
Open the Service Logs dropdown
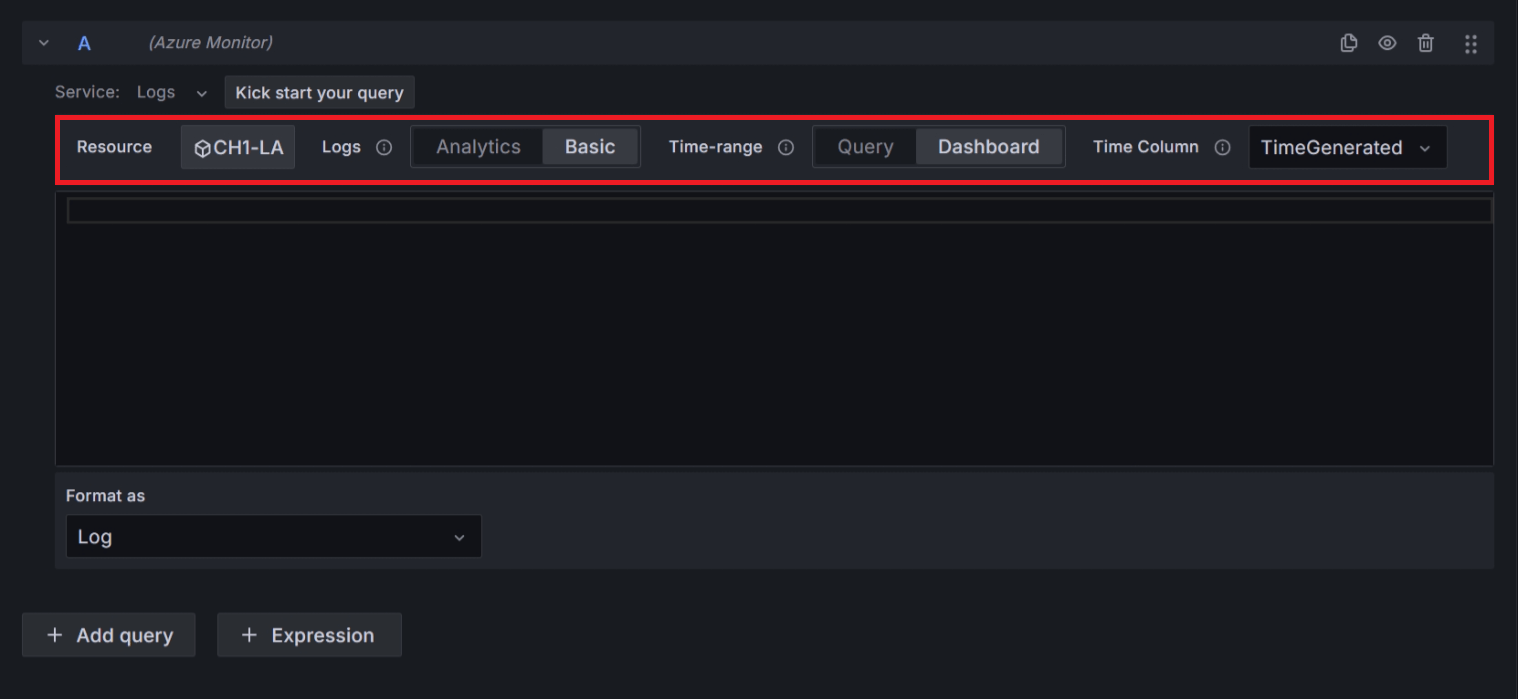(x=172, y=92)
